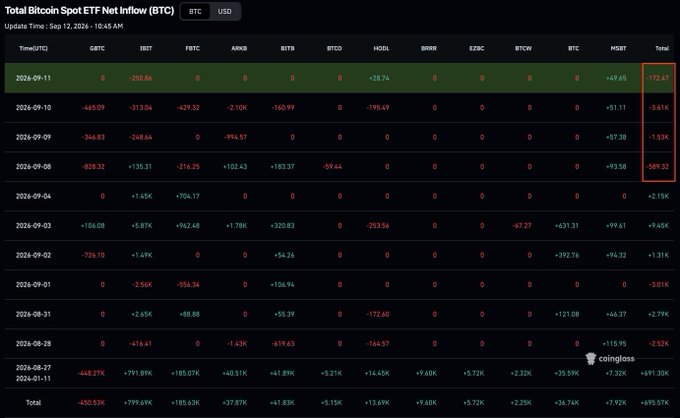This screenshot has width=680, height=418.
Task: Click the MSBT value +57.38
Action: pos(616,137)
